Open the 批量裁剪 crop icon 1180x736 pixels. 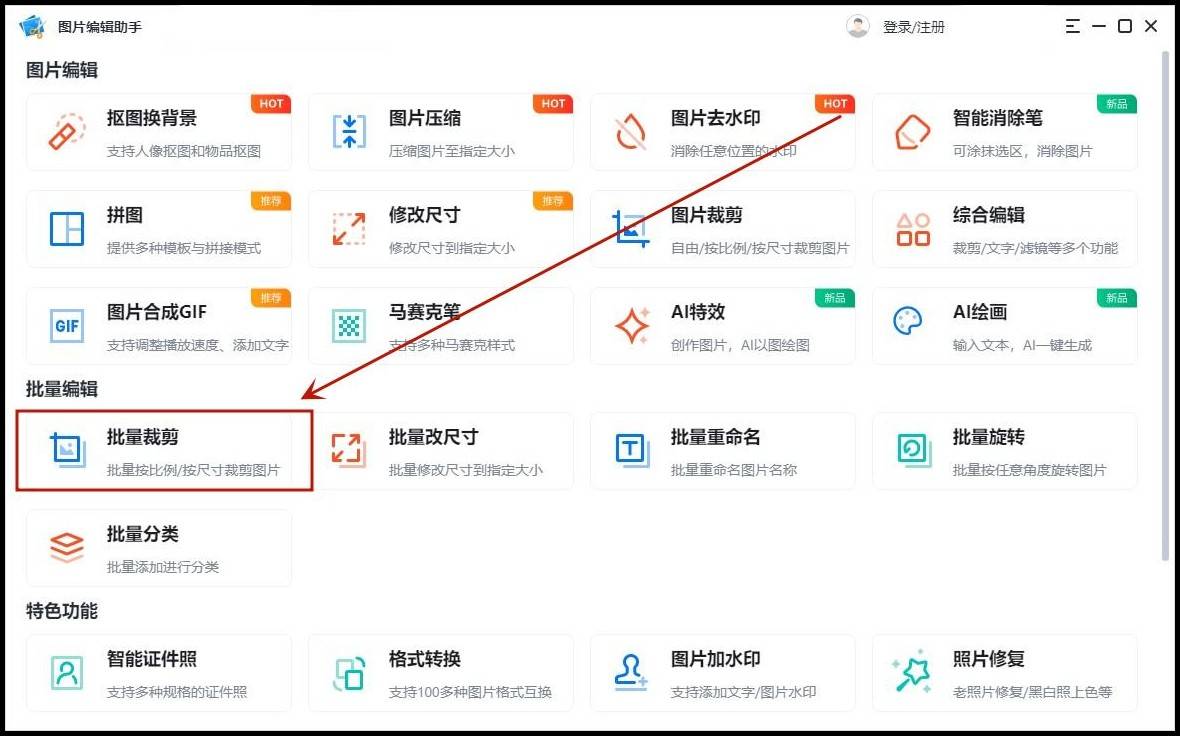68,450
